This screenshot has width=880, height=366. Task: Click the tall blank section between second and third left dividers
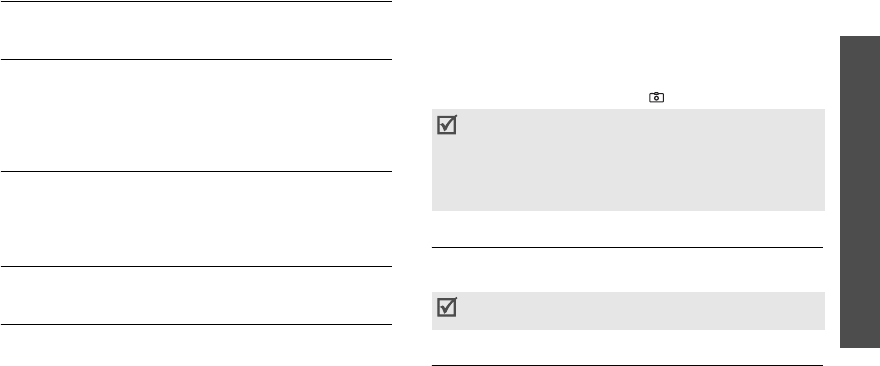(x=196, y=115)
